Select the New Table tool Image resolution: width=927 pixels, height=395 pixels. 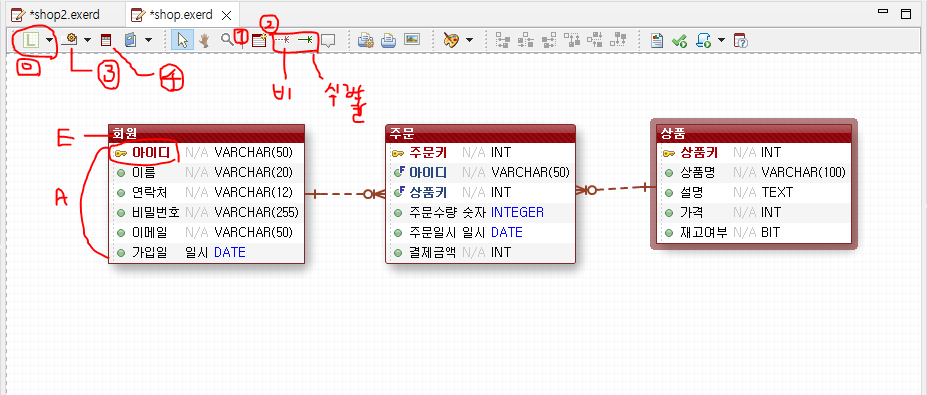pos(259,40)
